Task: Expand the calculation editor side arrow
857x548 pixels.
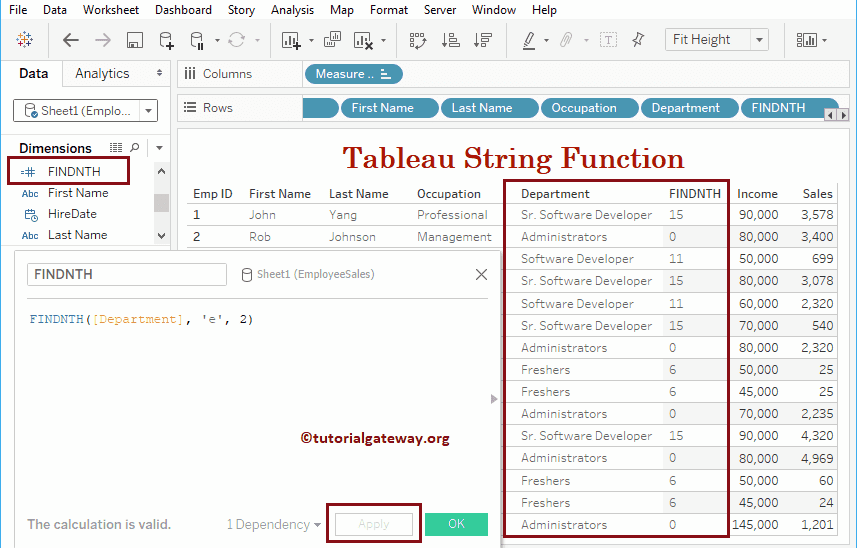Action: [x=494, y=399]
